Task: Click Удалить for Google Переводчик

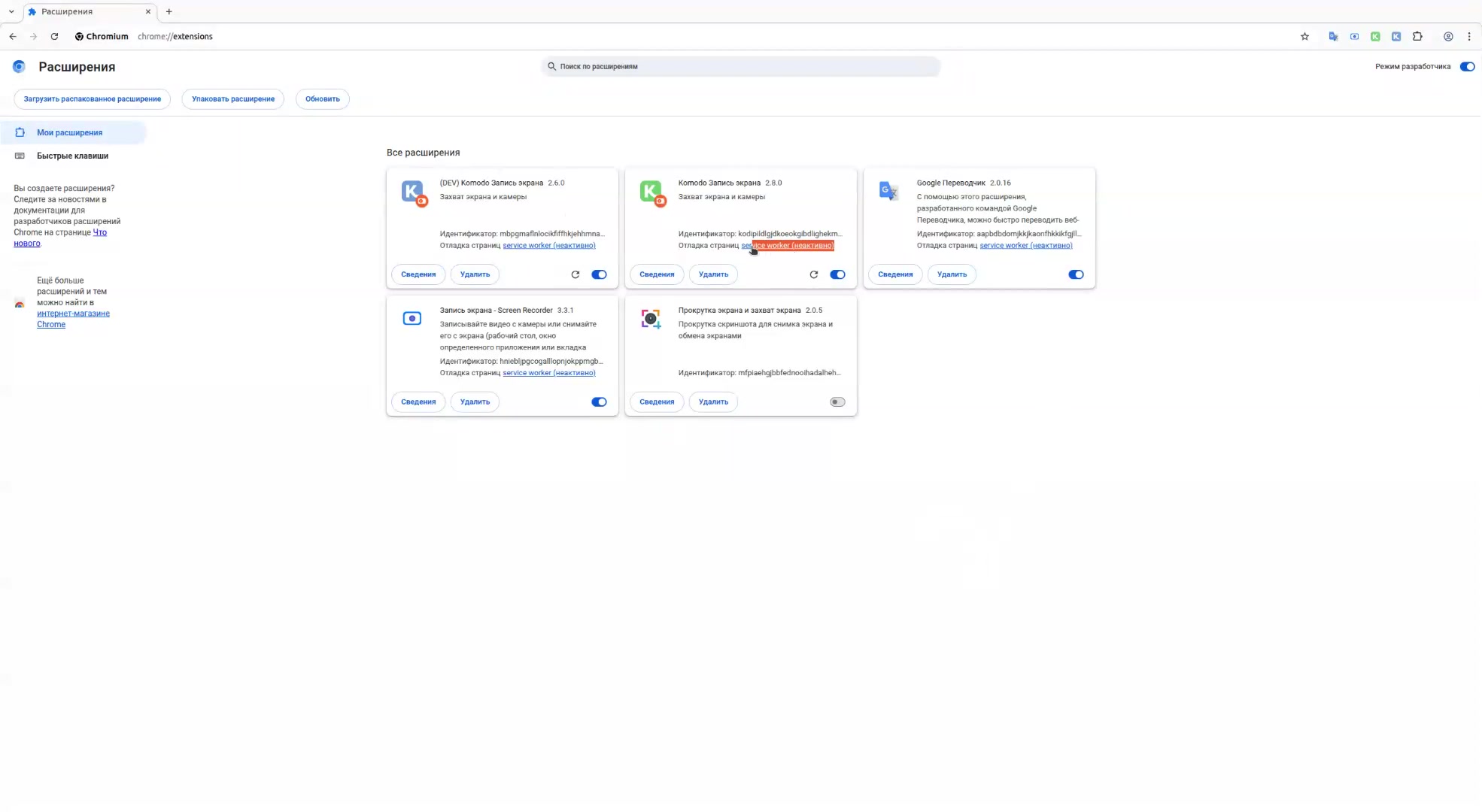Action: (952, 274)
